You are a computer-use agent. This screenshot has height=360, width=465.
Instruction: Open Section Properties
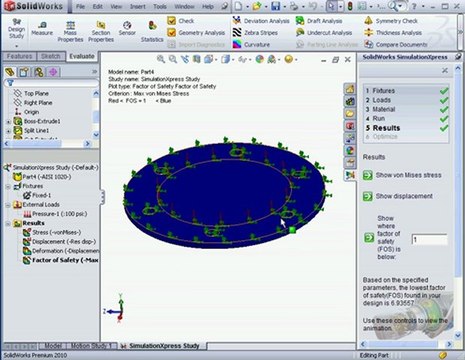[101, 32]
